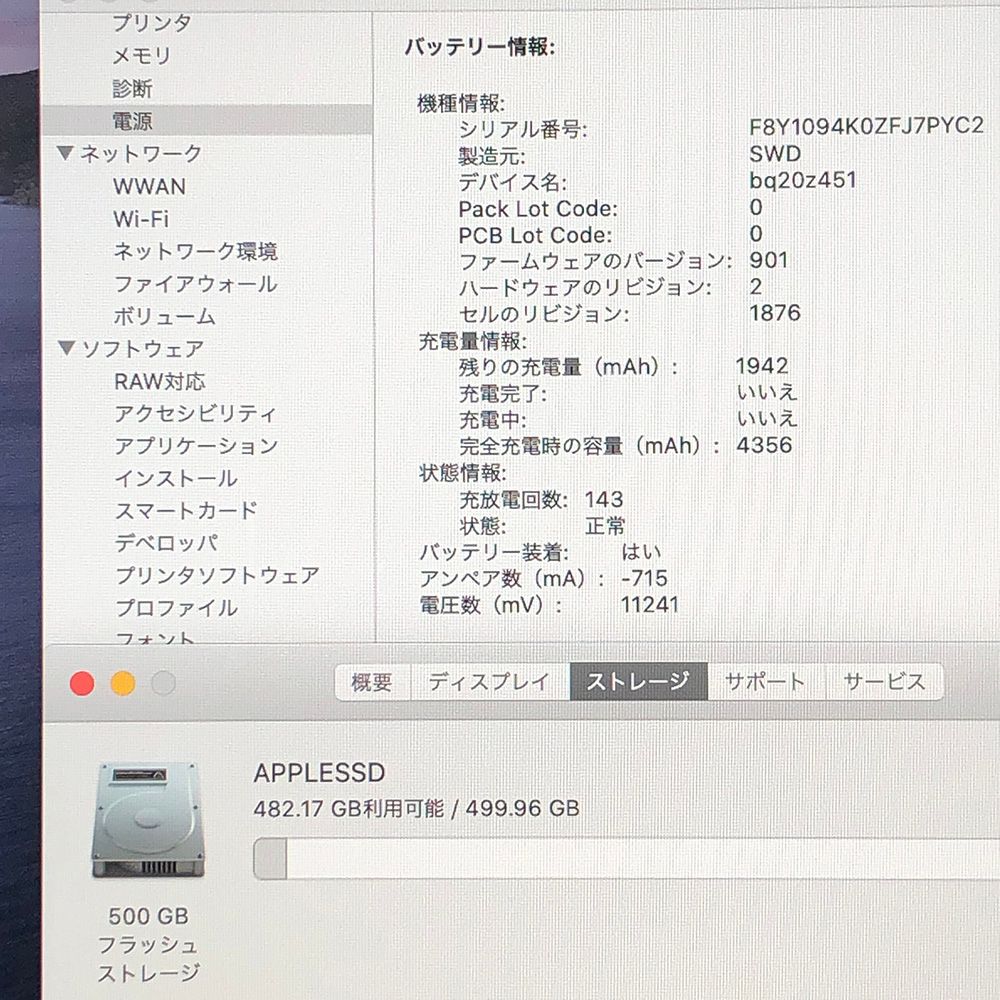Select アプリケーション in the sidebar
The height and width of the screenshot is (1000, 1000).
(x=196, y=446)
